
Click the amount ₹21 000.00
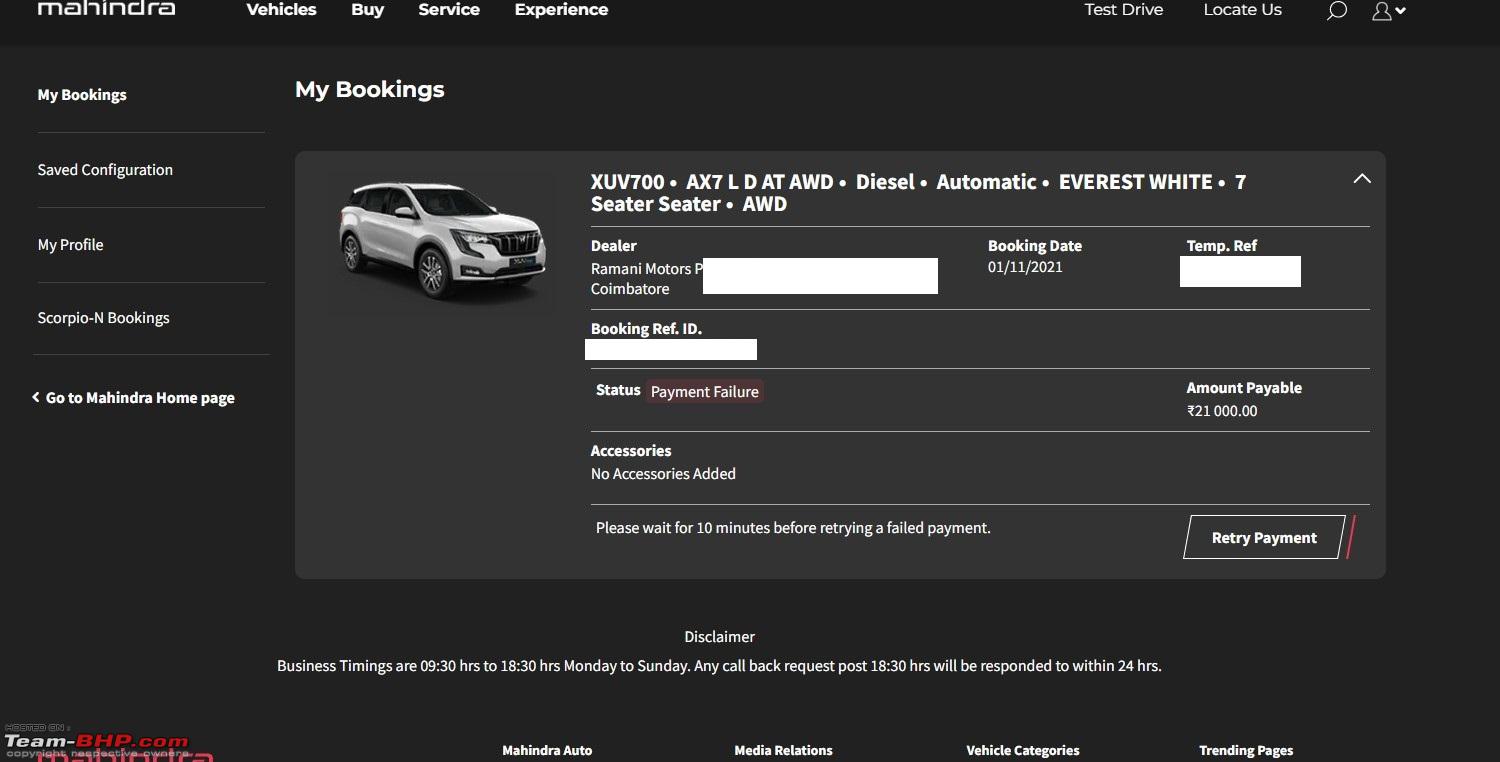[x=1222, y=411]
